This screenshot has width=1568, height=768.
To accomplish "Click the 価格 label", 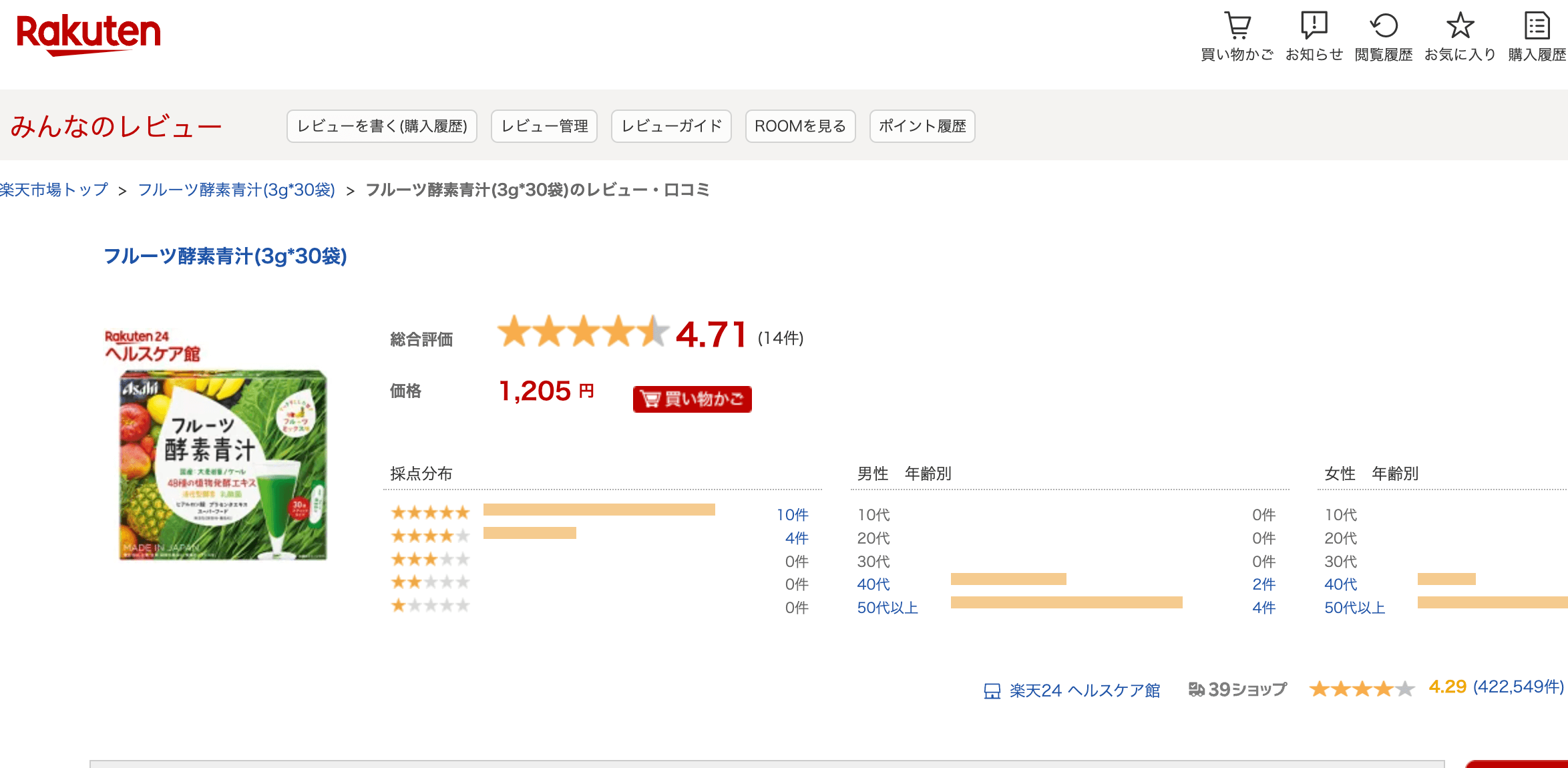I will coord(405,391).
